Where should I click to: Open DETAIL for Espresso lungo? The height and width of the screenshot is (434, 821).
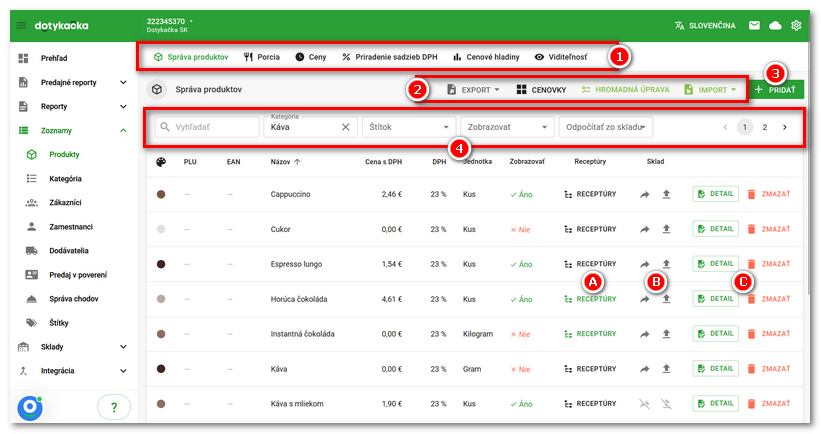tap(715, 264)
